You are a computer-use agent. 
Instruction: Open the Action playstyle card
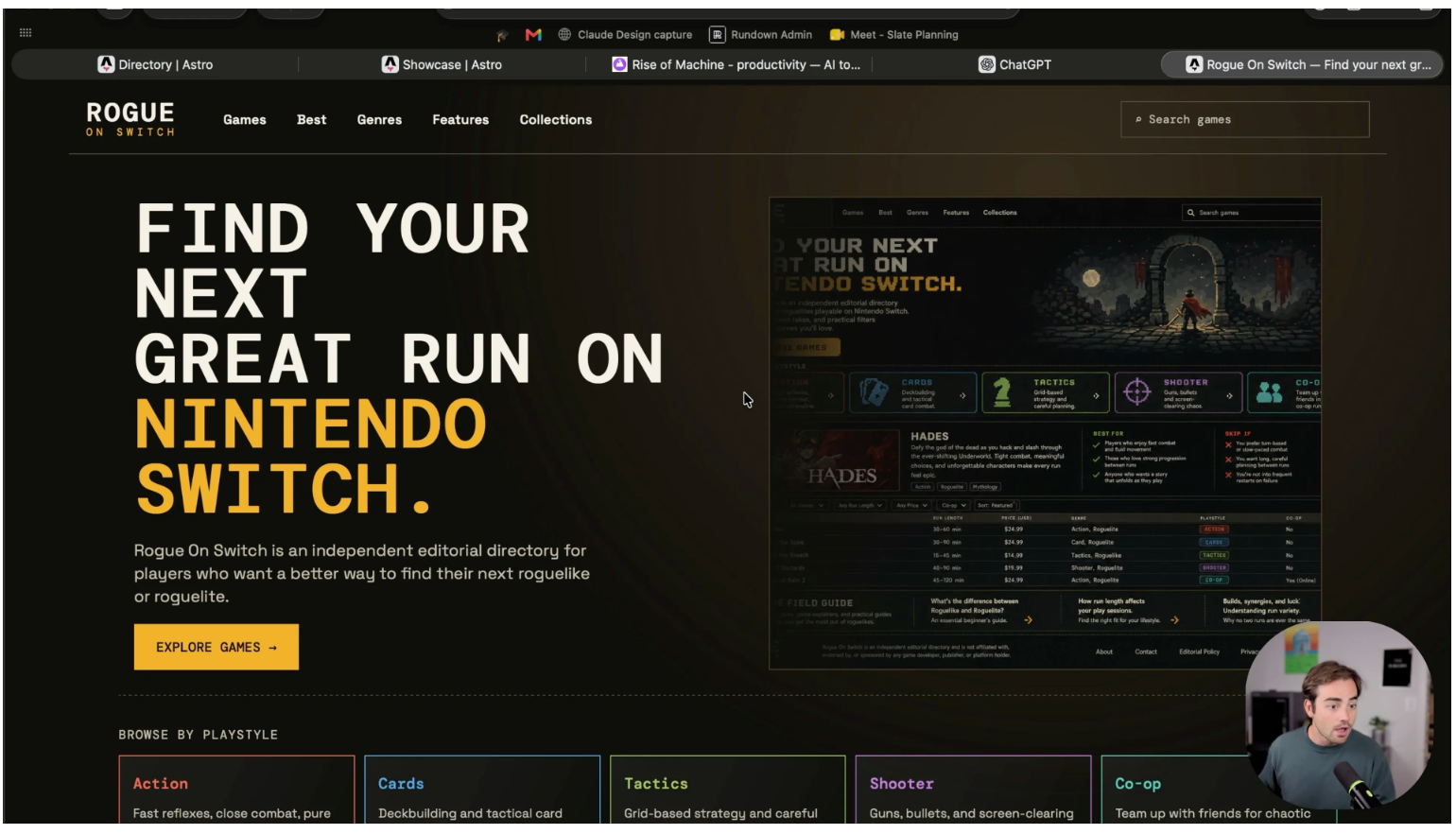click(236, 790)
